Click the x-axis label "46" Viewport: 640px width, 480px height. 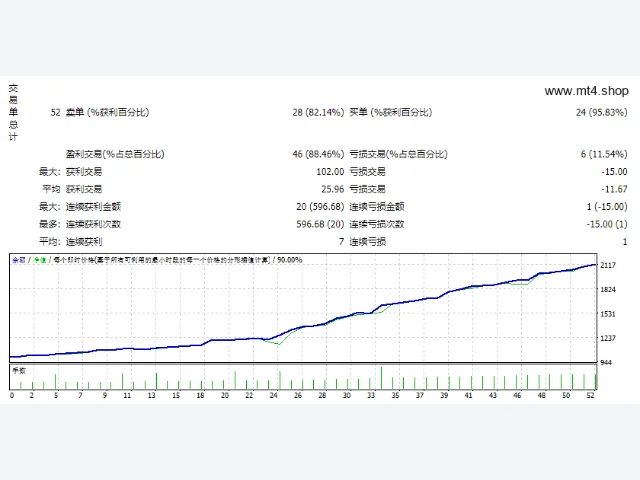517,395
